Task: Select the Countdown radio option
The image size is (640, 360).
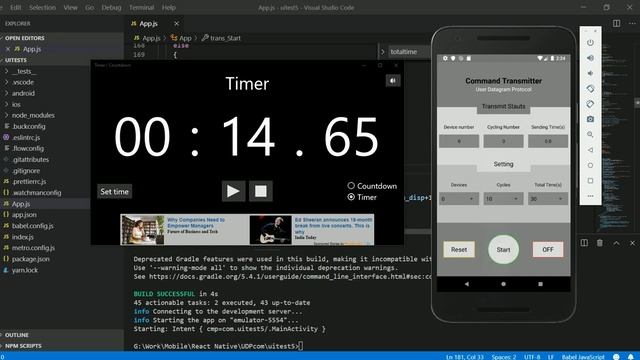Action: coord(372,186)
